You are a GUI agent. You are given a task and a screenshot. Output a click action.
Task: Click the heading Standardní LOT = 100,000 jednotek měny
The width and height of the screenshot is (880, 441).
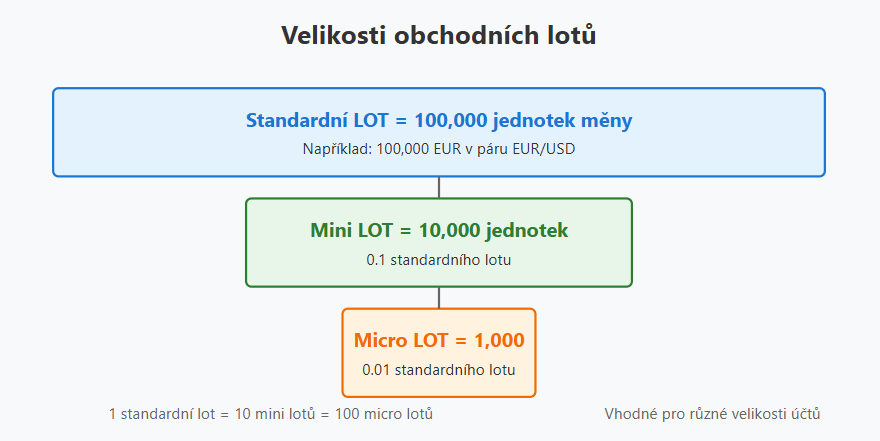[439, 120]
